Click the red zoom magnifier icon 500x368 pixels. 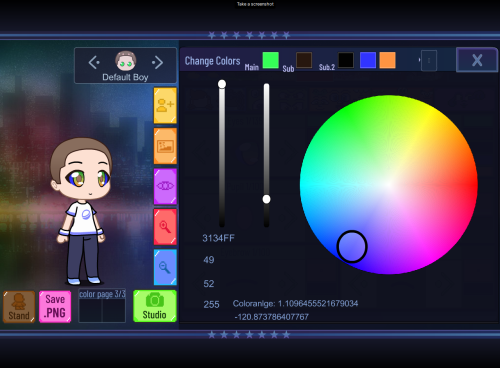pyautogui.click(x=165, y=227)
